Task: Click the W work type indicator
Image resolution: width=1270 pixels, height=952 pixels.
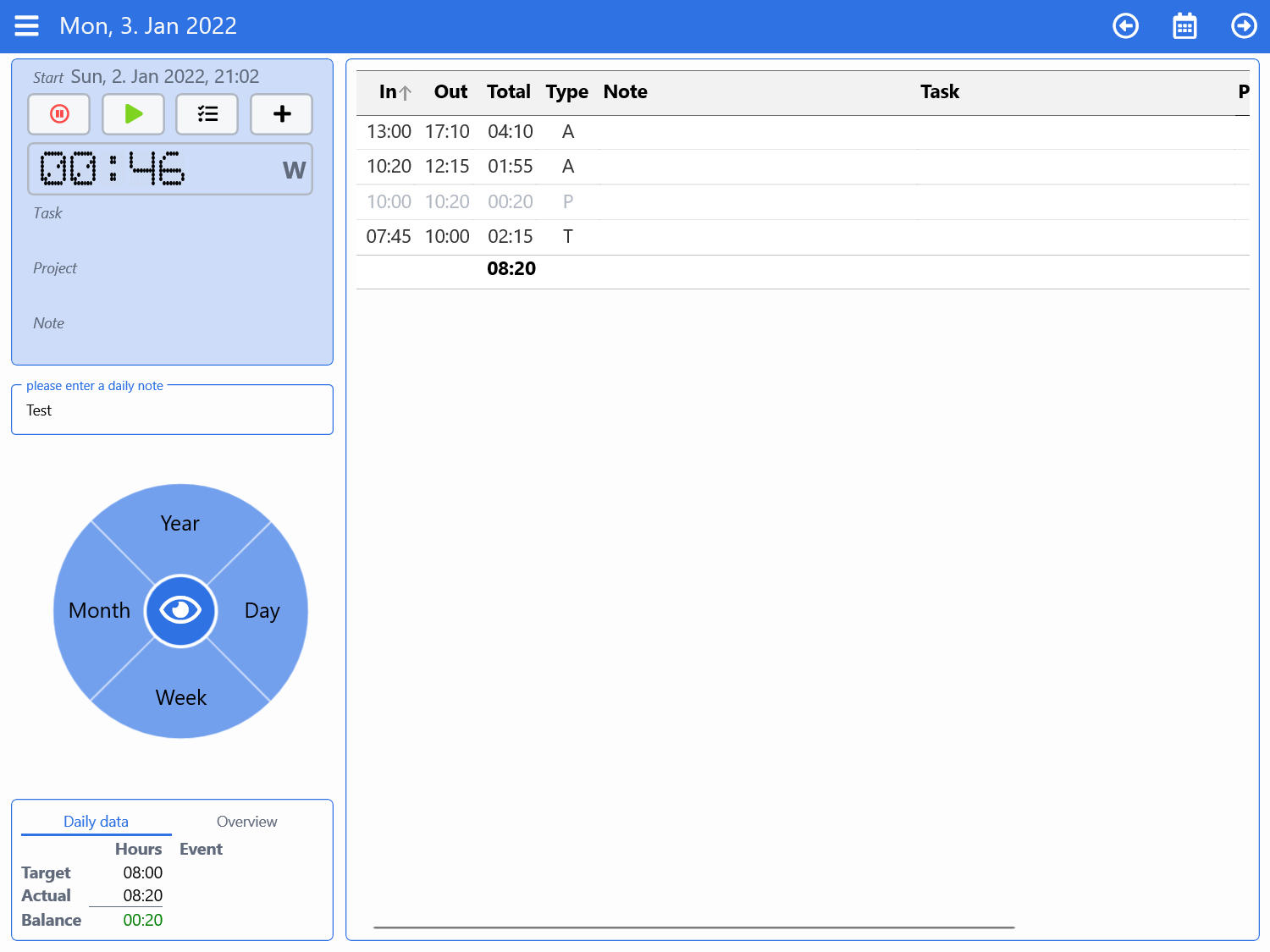Action: click(294, 170)
